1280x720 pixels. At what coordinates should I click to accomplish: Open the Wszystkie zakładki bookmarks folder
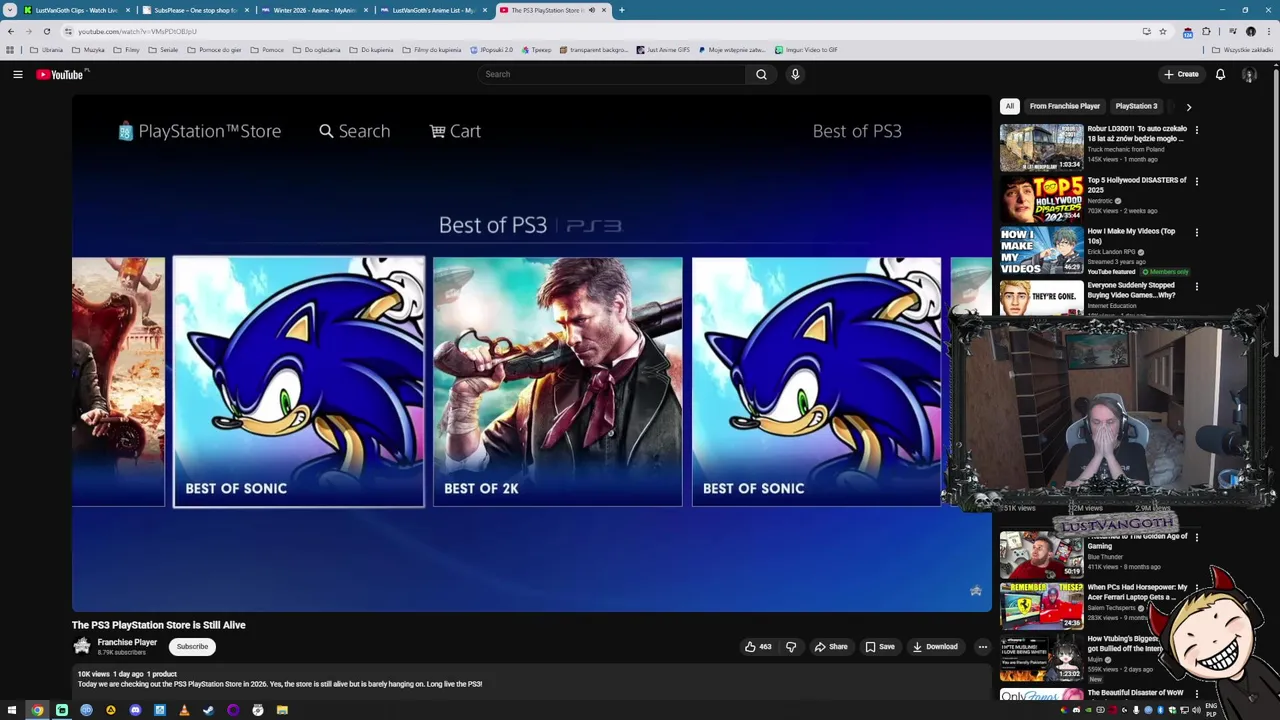[x=1243, y=49]
